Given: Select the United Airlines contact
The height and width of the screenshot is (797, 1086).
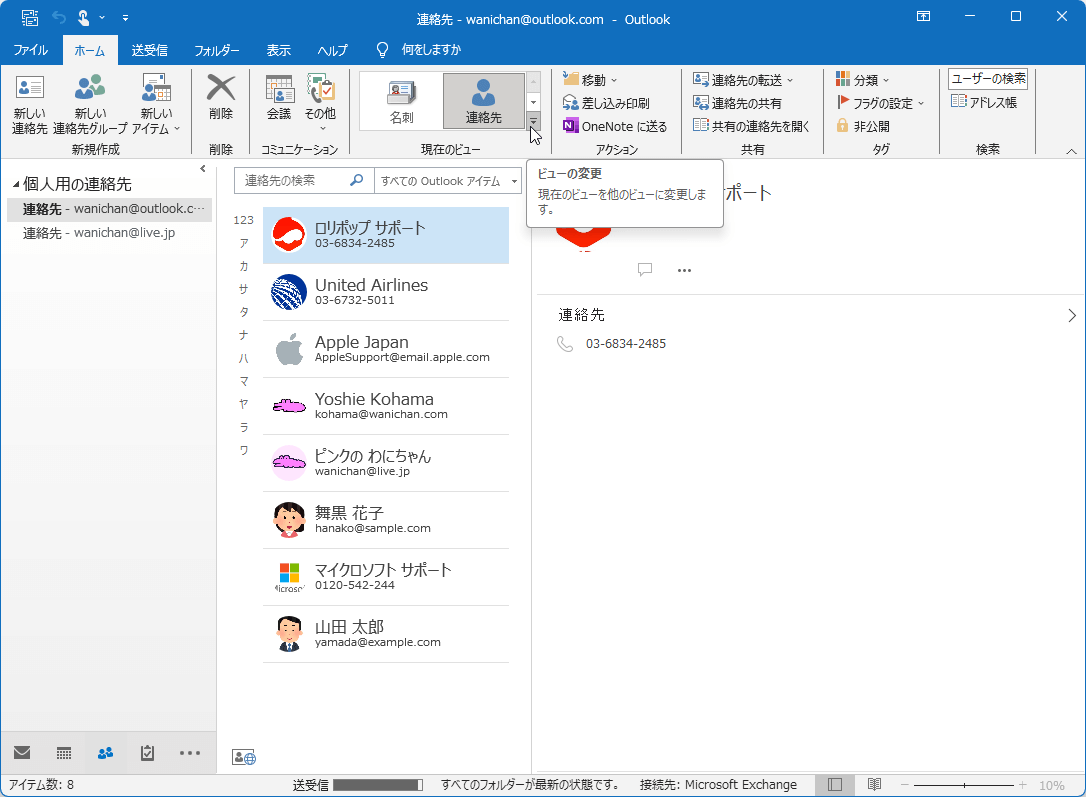Looking at the screenshot, I should tap(386, 292).
